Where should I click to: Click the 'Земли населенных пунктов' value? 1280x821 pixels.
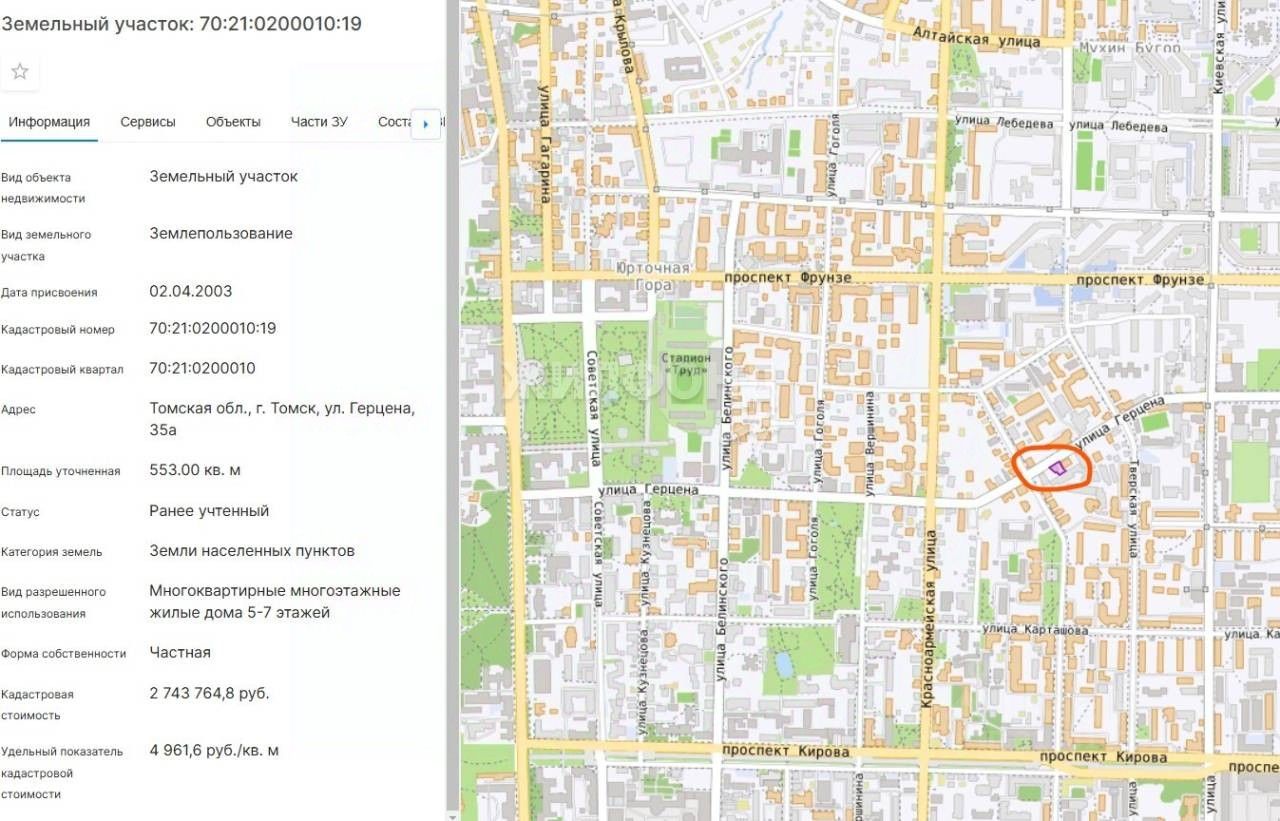(x=252, y=551)
